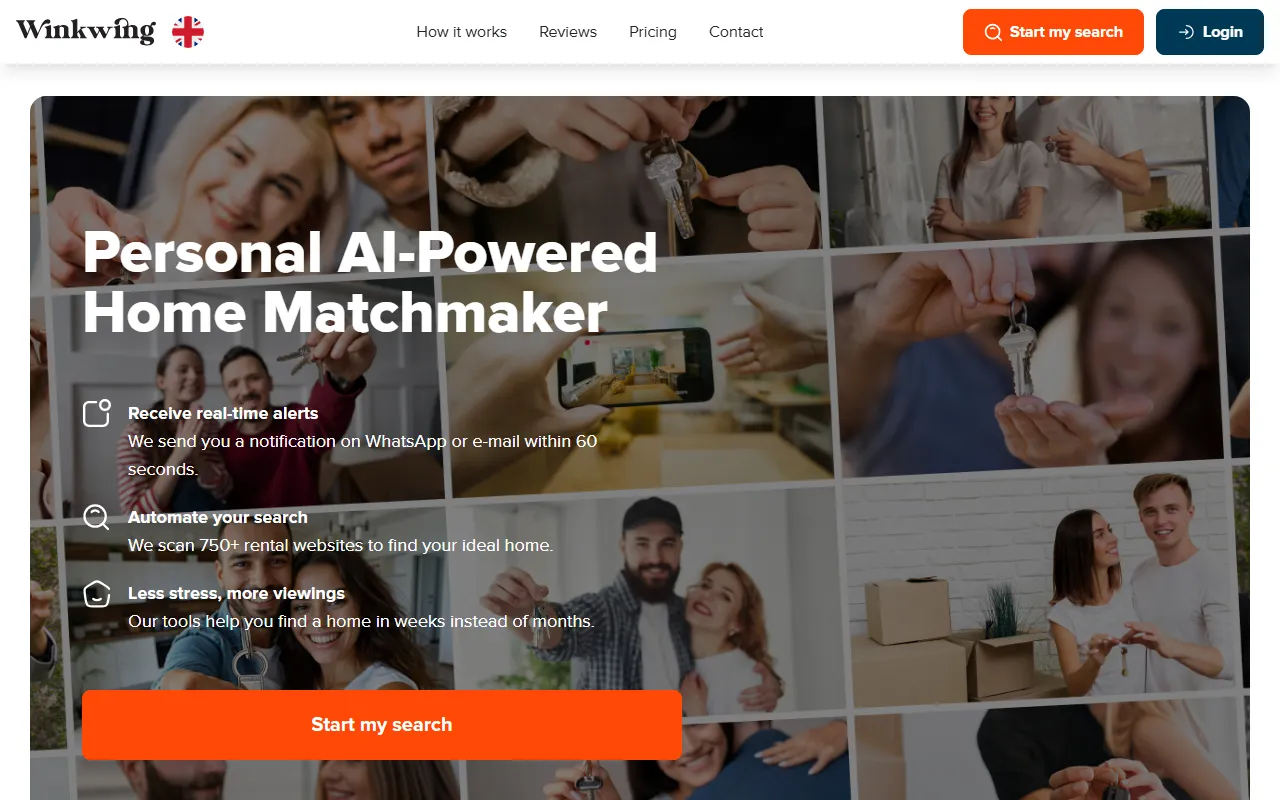The image size is (1280, 800).
Task: Click the Receive real-time alerts heading
Action: 223,413
